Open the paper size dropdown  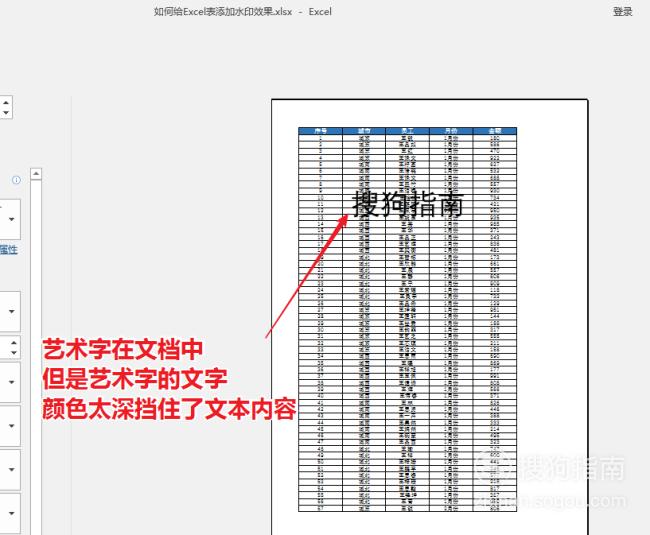click(10, 470)
